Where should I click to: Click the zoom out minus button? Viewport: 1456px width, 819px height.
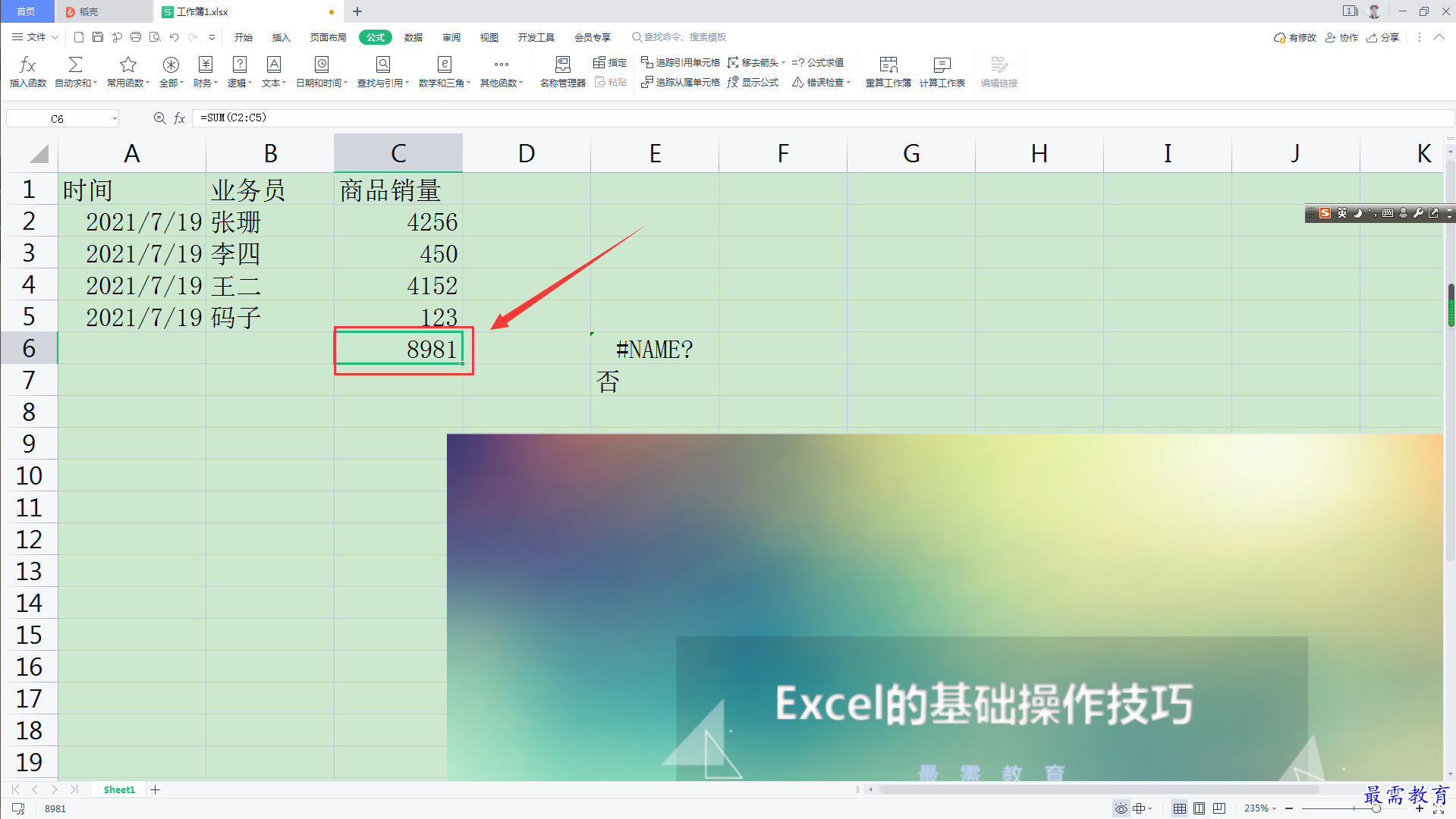1288,808
